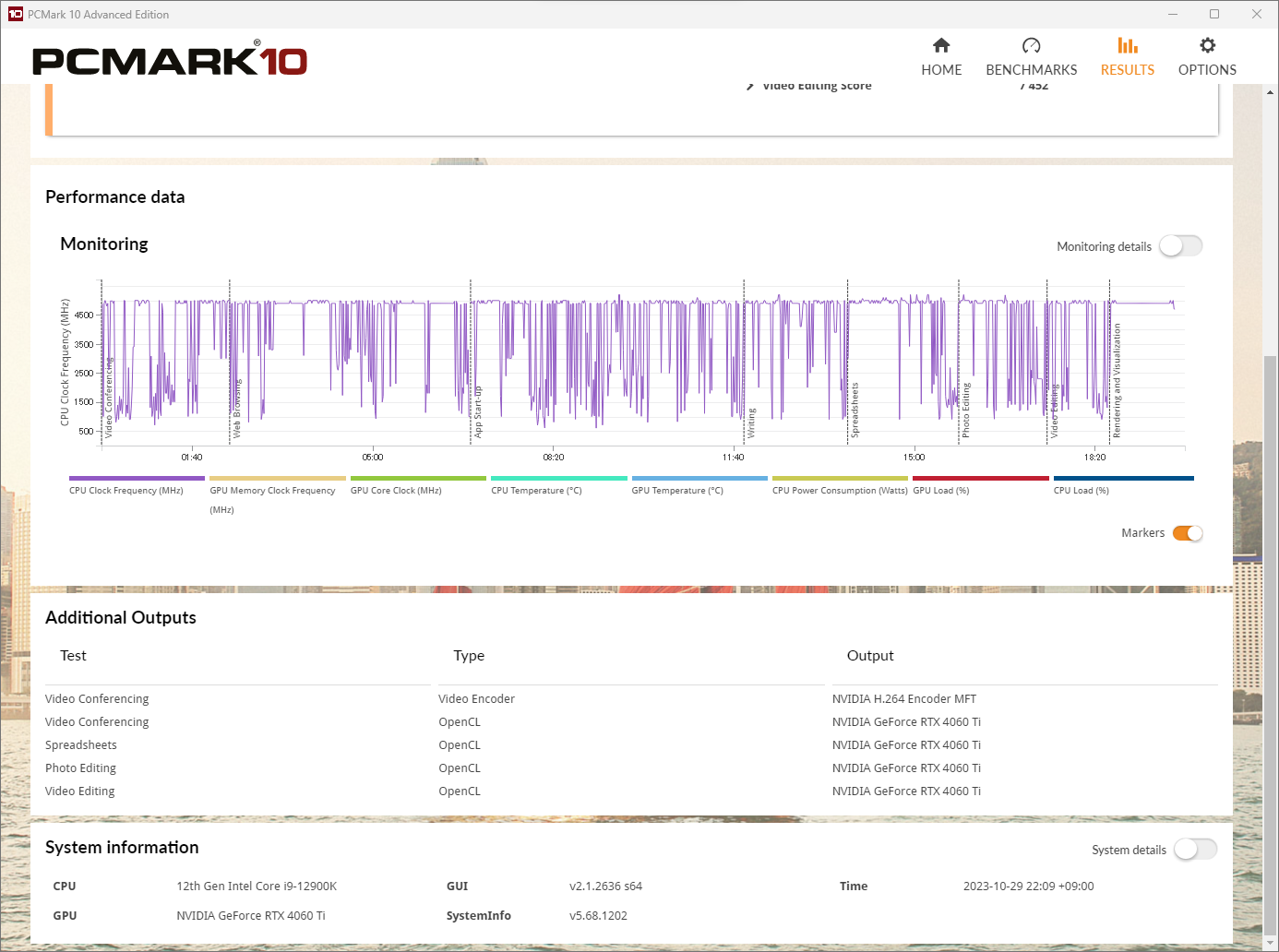The image size is (1279, 952).
Task: Select CPU Load dark blue legend swatch
Action: [1124, 478]
